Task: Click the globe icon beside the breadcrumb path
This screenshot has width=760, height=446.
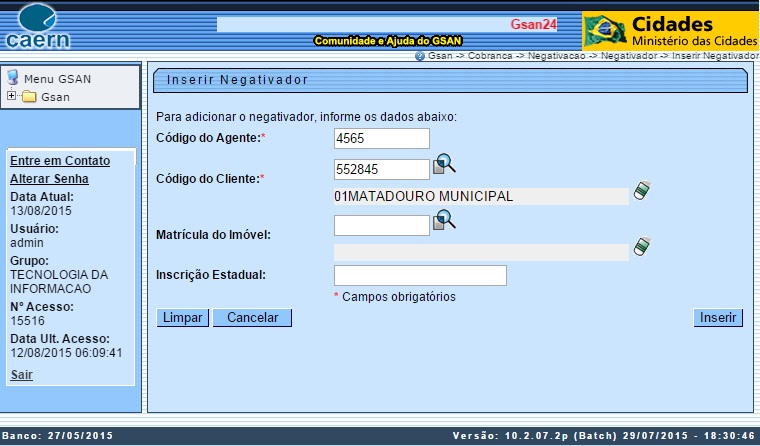Action: point(420,57)
